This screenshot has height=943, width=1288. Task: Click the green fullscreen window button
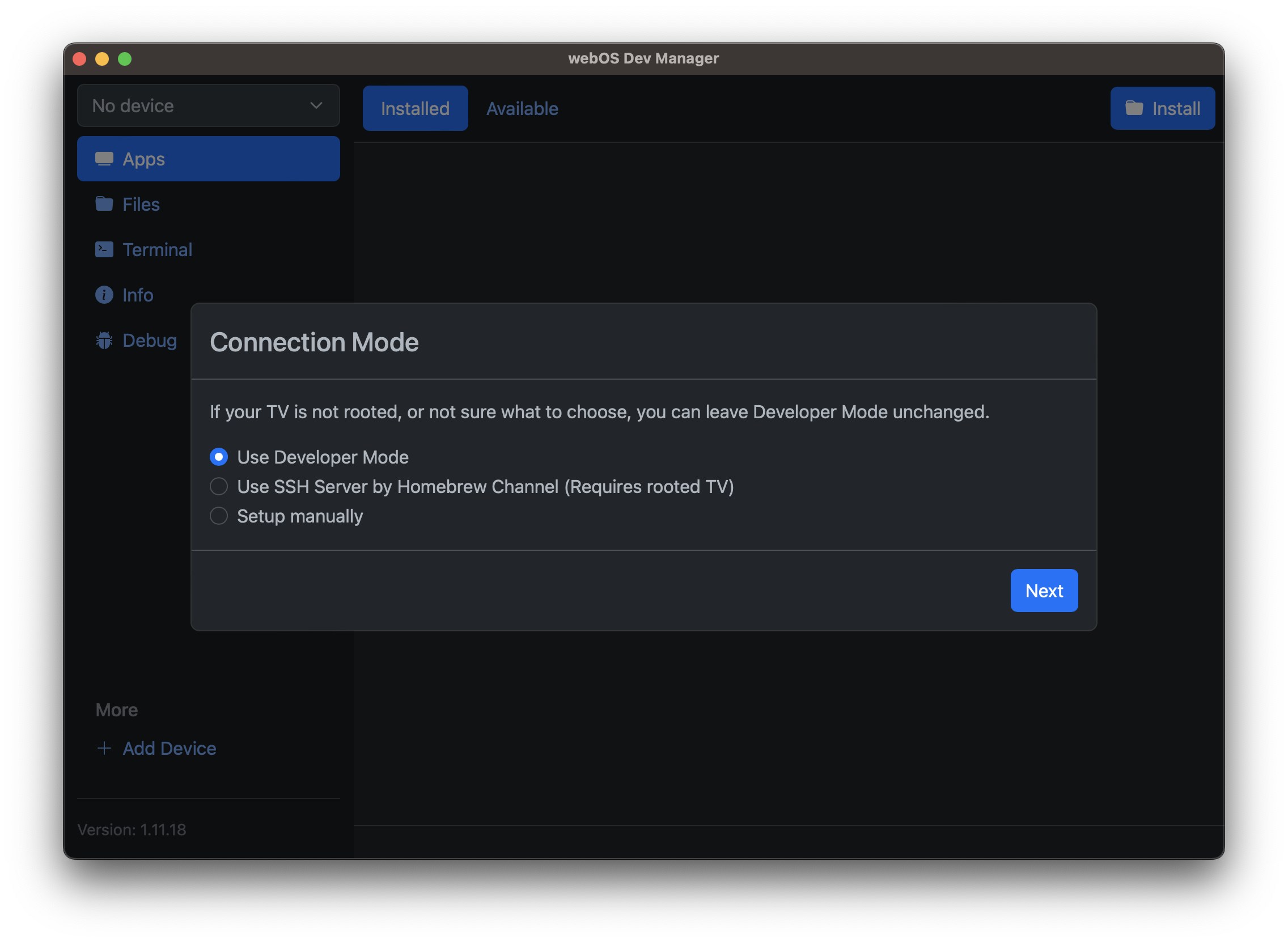coord(125,59)
